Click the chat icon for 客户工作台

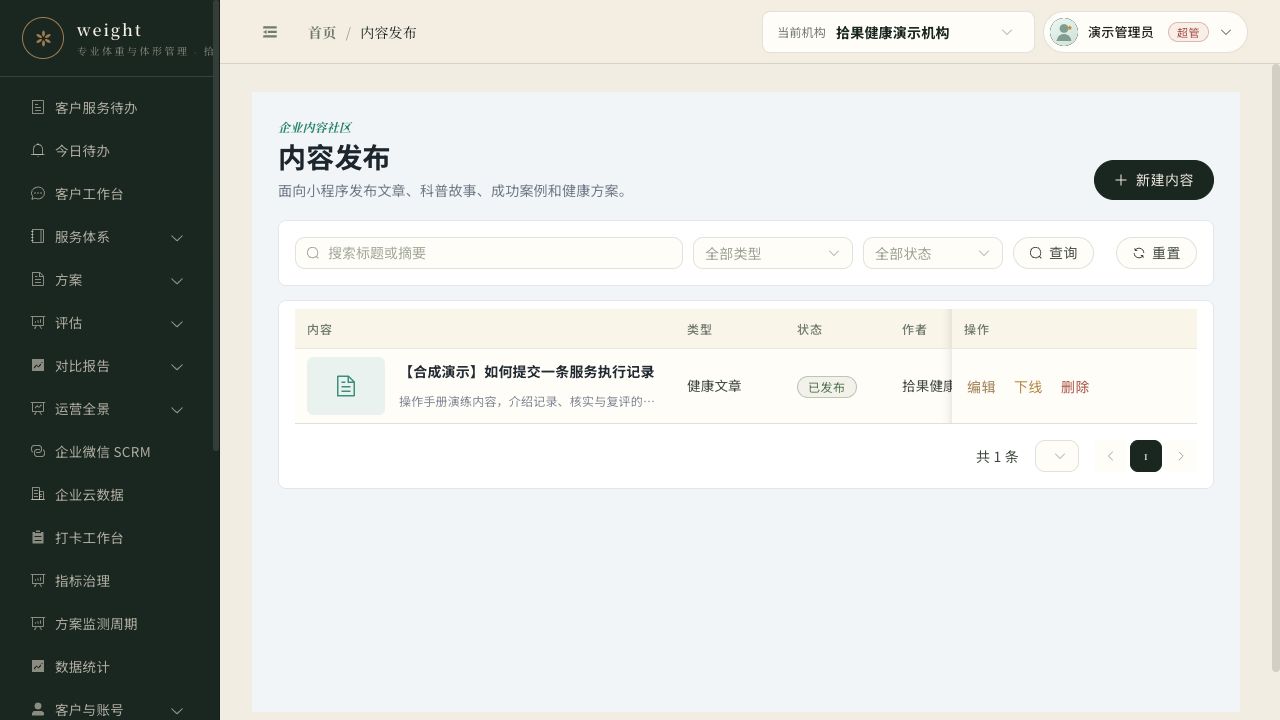tap(38, 193)
